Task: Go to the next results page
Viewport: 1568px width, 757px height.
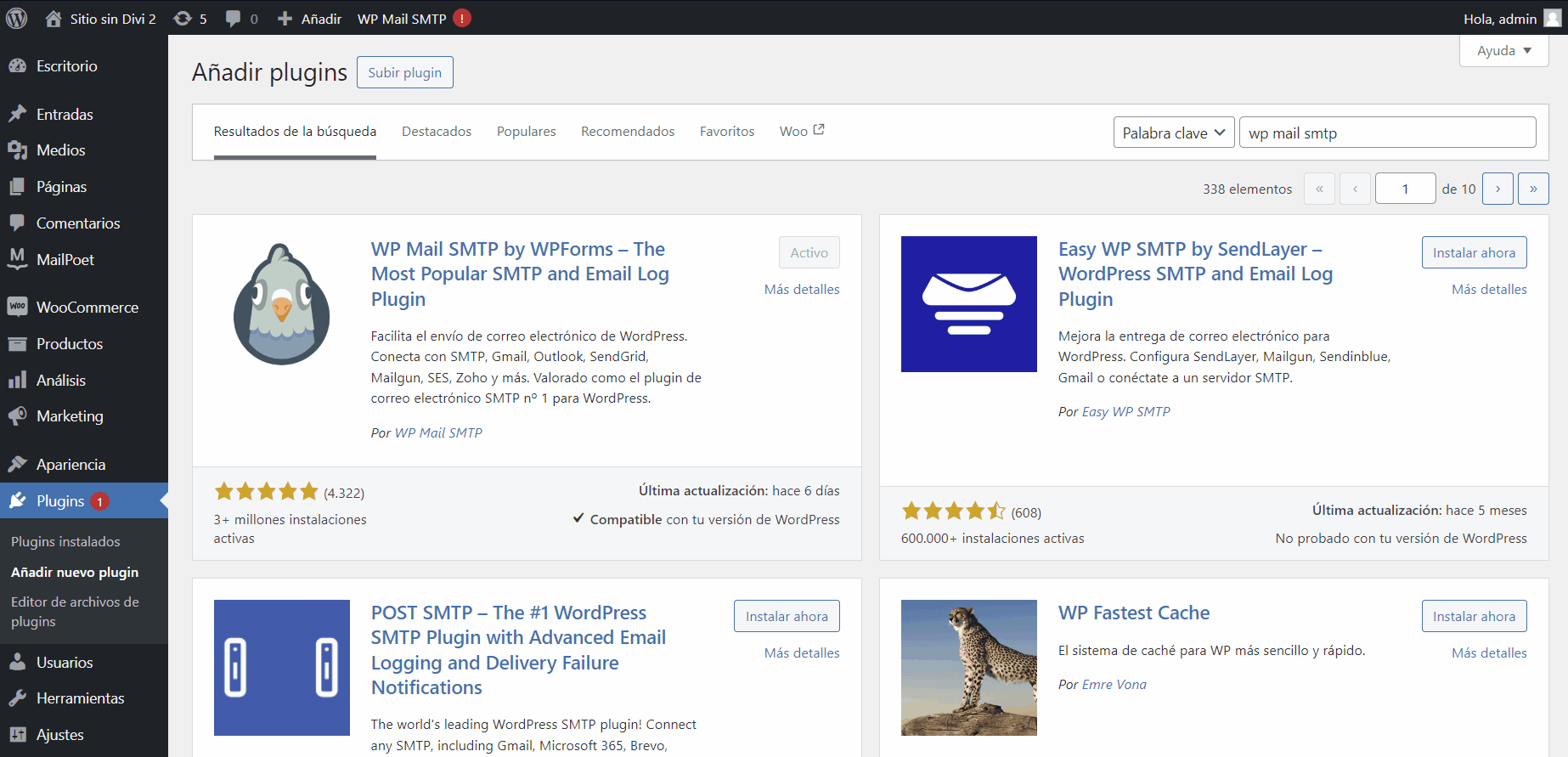Action: (x=1497, y=189)
